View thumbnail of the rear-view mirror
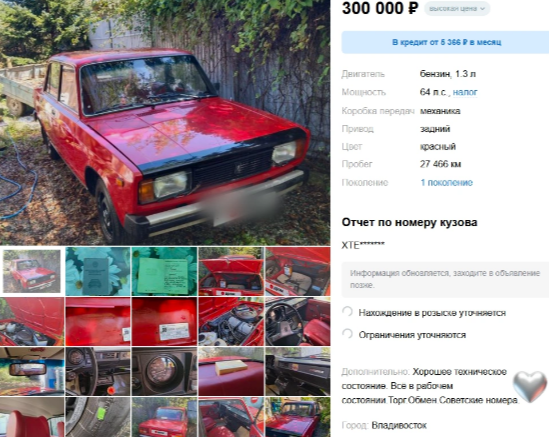Screen dimensions: 549x437 point(32,372)
